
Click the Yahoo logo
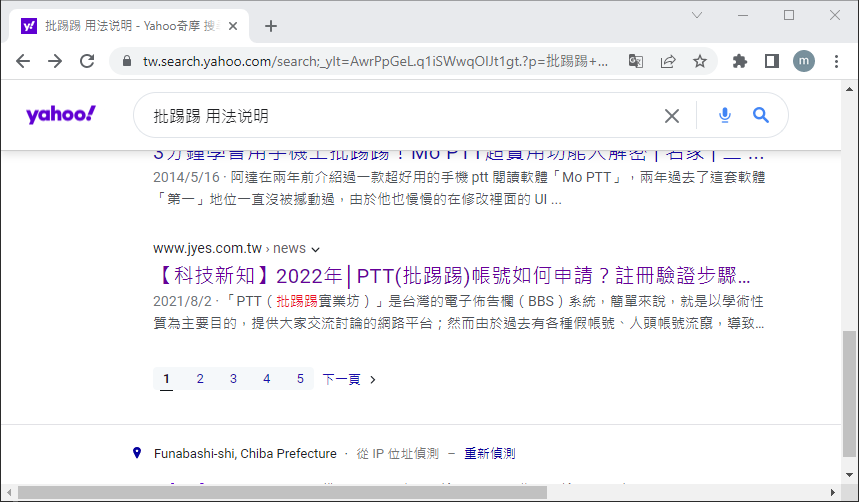pyautogui.click(x=61, y=115)
